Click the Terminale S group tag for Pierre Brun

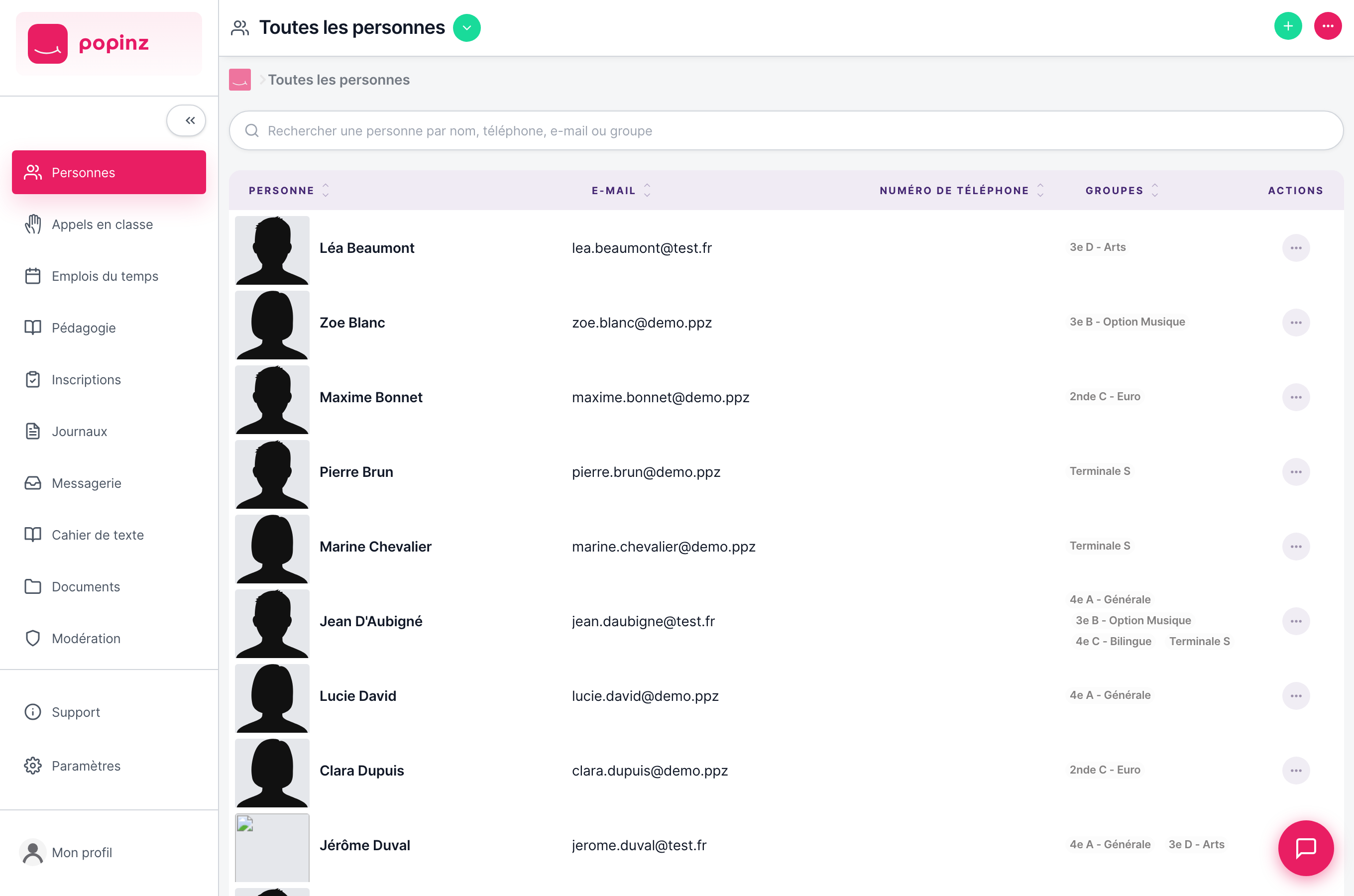tap(1100, 471)
